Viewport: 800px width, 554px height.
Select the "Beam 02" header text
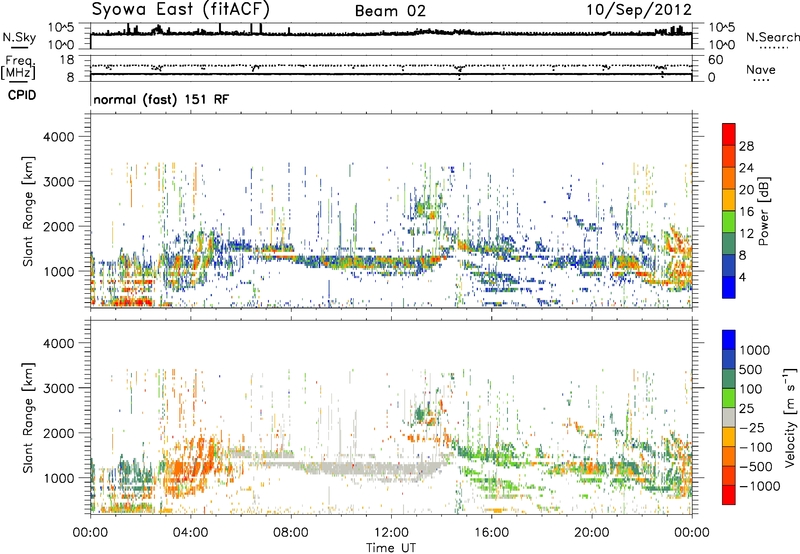(x=390, y=11)
